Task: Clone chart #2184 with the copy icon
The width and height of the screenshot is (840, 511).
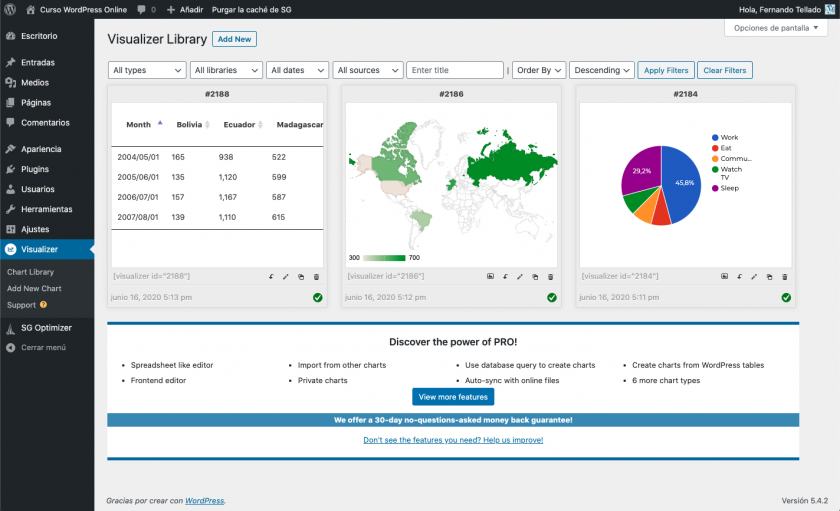Action: [769, 276]
